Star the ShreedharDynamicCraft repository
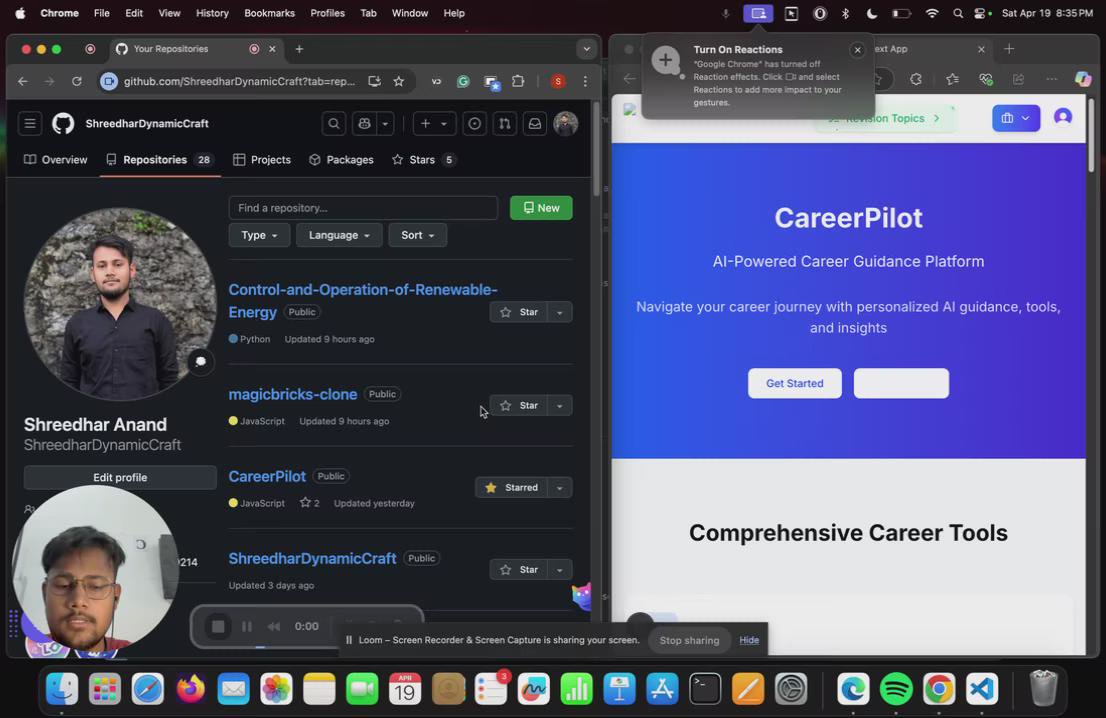The width and height of the screenshot is (1106, 718). pyautogui.click(x=518, y=569)
